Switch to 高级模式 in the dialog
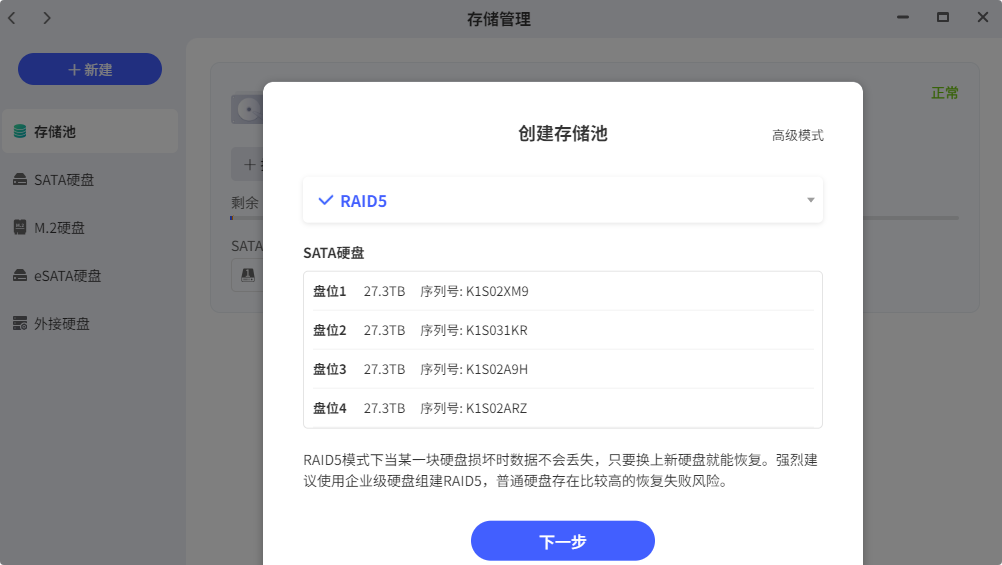The image size is (1002, 565). pyautogui.click(x=797, y=136)
